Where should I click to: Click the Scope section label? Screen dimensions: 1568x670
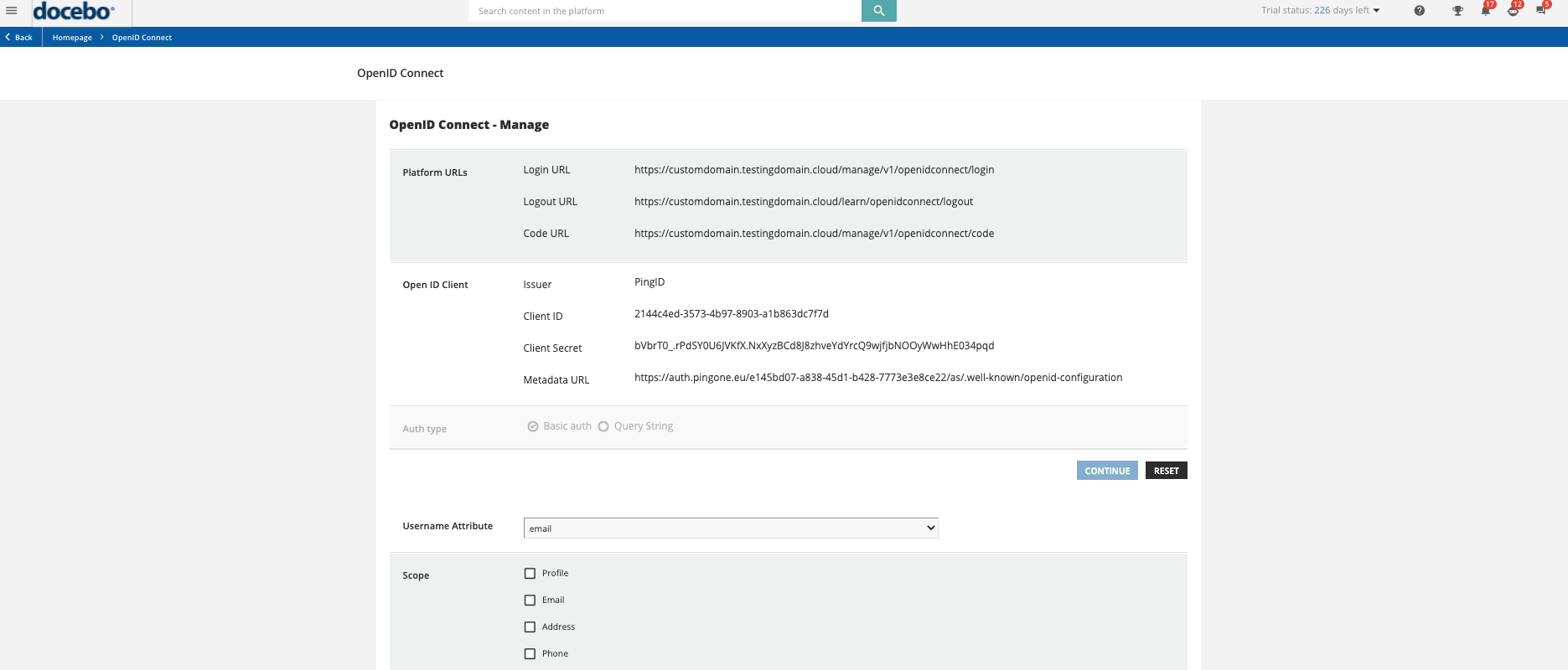pyautogui.click(x=416, y=575)
